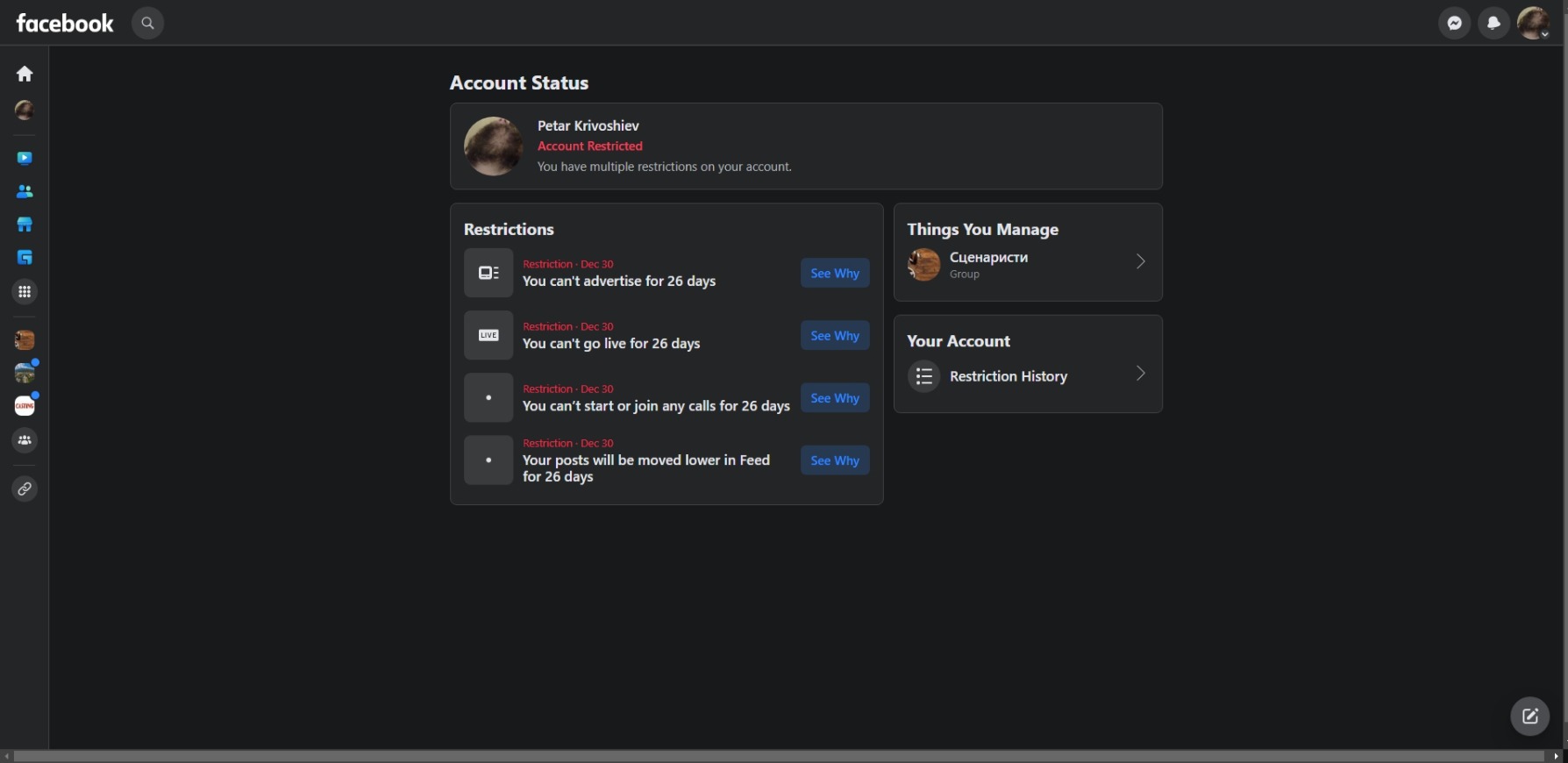The height and width of the screenshot is (763, 1568).
Task: Open the Casting shortcut in sidebar
Action: coord(25,405)
